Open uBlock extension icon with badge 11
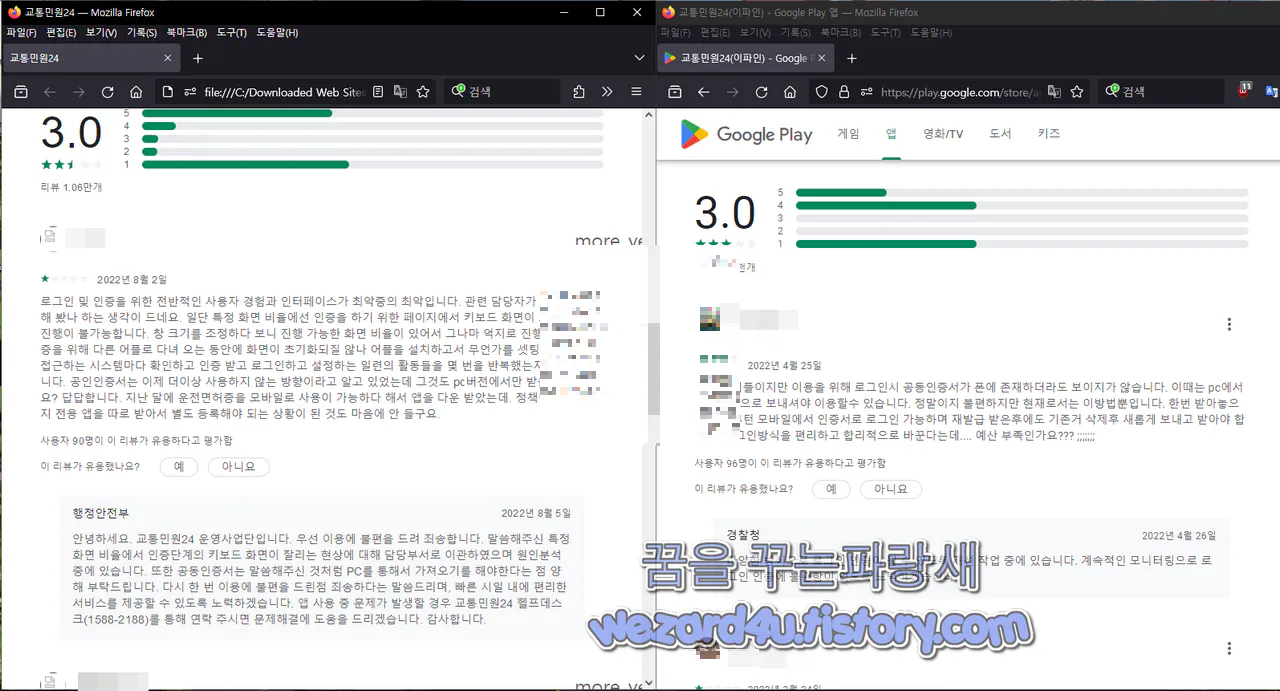Screen dimensions: 1280x691 pyautogui.click(x=1244, y=90)
